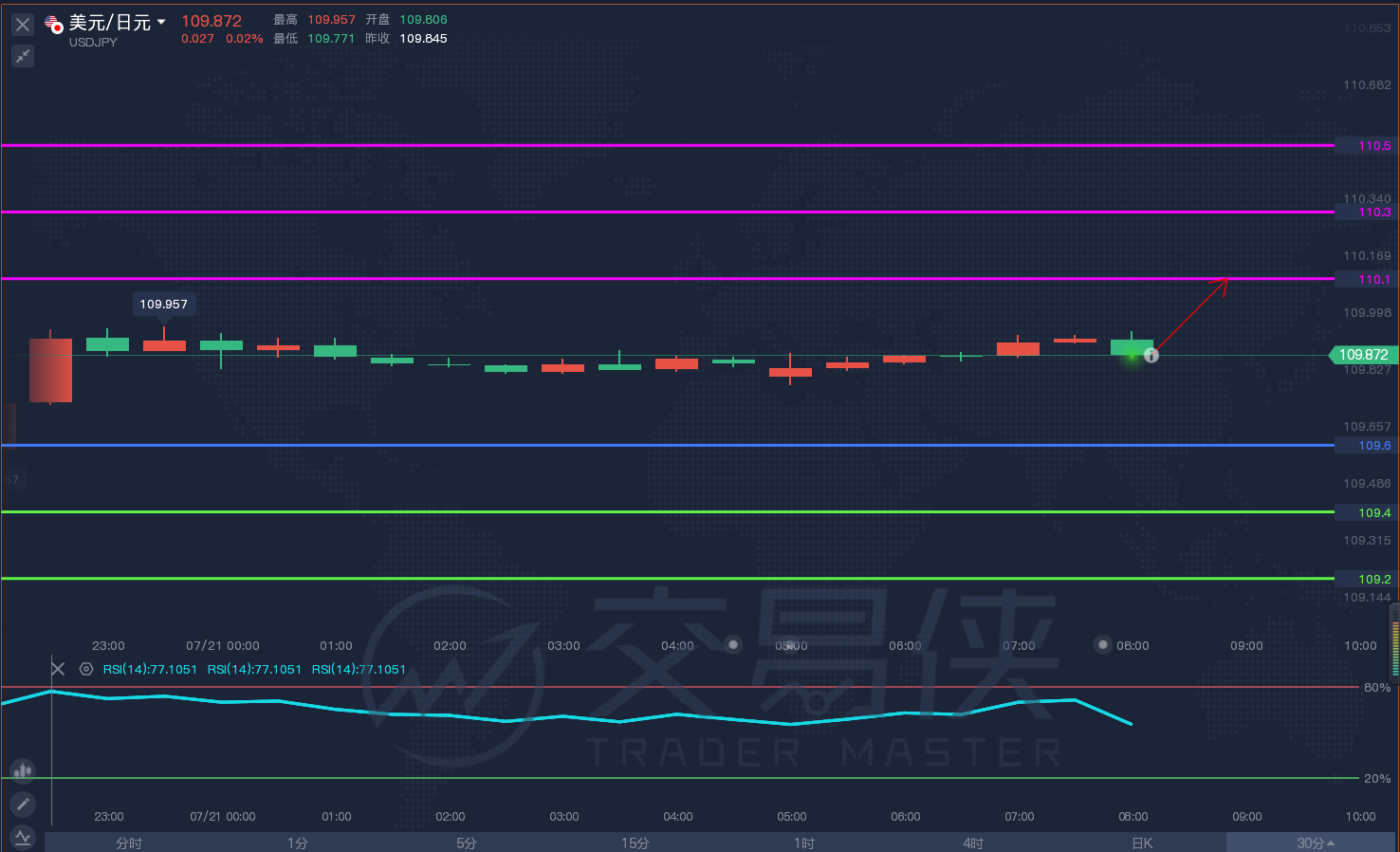Switch to the 1分 timeframe tab
Screen dimensions: 1400x852
coord(298,843)
